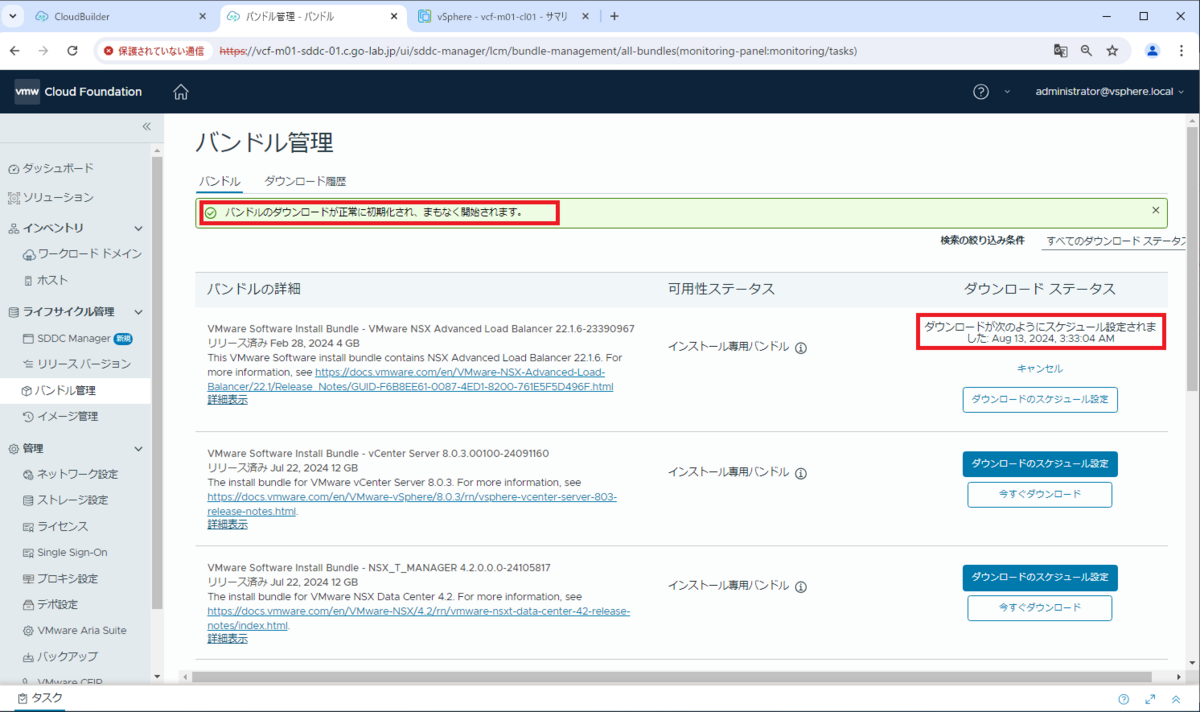1200x712 pixels.
Task: Click the Google Translate icon in address bar
Action: click(x=1060, y=50)
